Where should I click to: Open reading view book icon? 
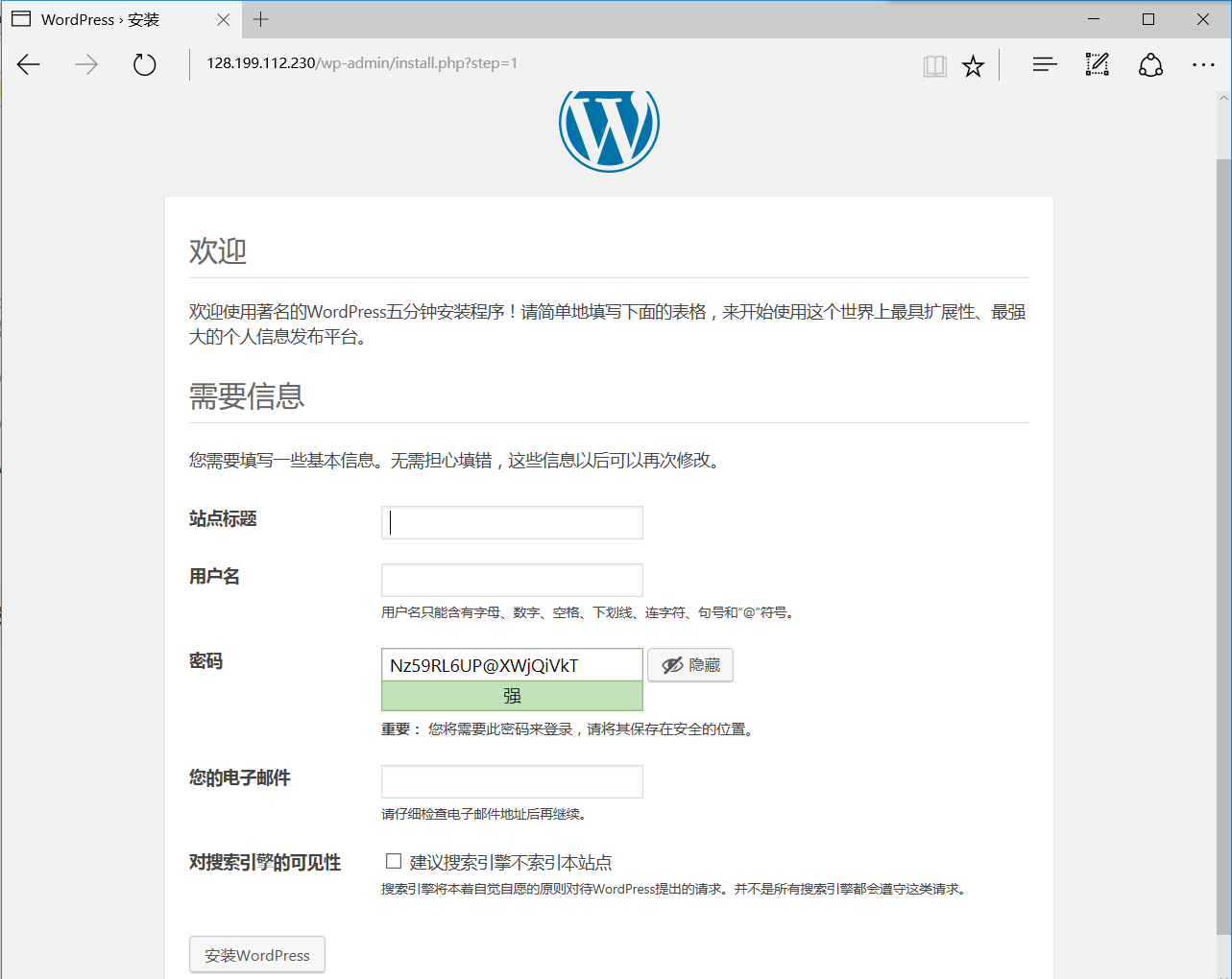coord(934,65)
